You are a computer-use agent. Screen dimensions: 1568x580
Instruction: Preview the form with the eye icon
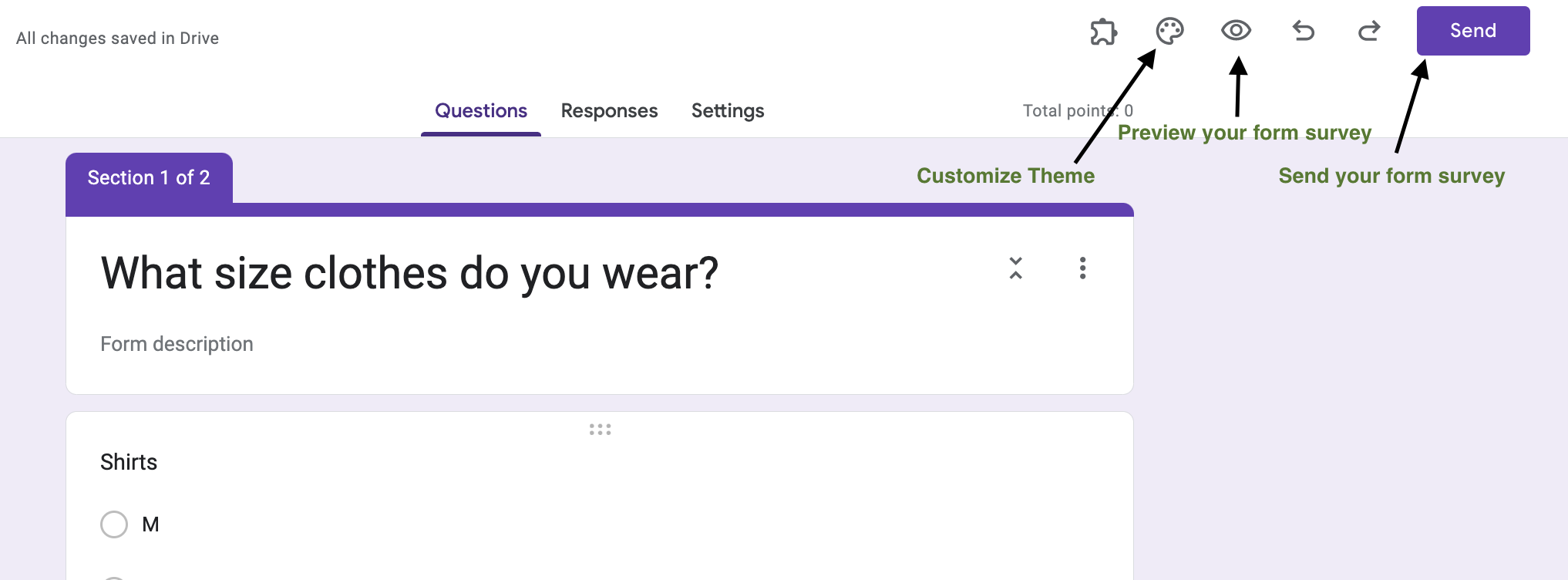pyautogui.click(x=1237, y=31)
